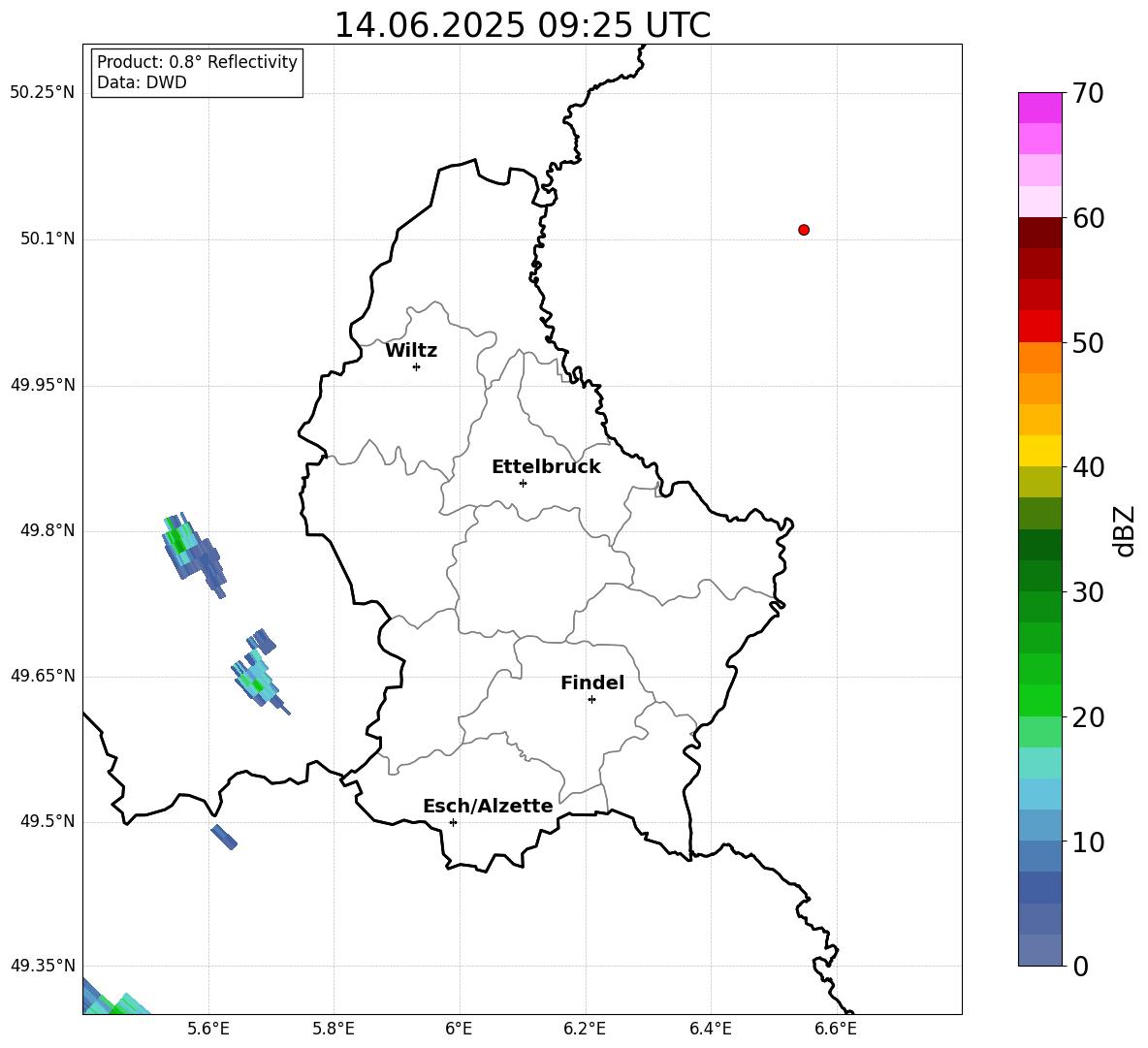Click the 49.65°N latitude label

click(x=43, y=676)
